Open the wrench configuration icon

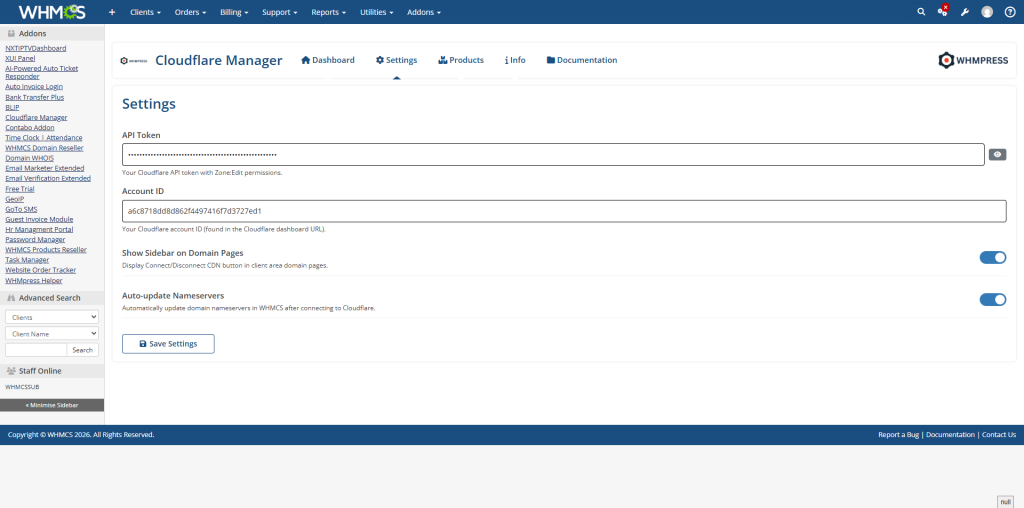click(964, 12)
